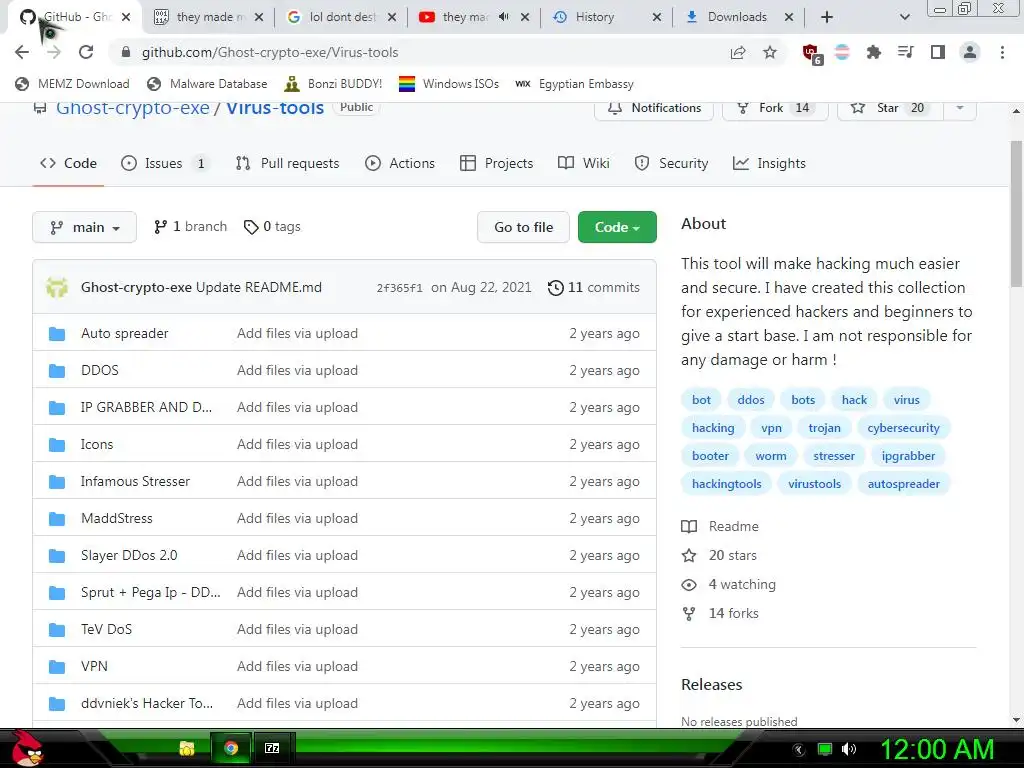Bookmark this page with the star icon
This screenshot has width=1024, height=768.
770,52
